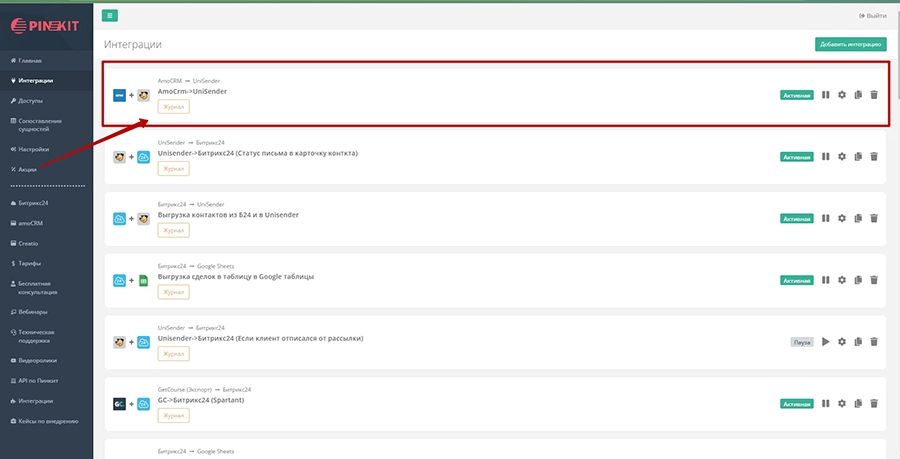The width and height of the screenshot is (900, 459).
Task: Resume the paused Unisender->Битрикс24 unsubscribe integration
Action: click(x=826, y=341)
